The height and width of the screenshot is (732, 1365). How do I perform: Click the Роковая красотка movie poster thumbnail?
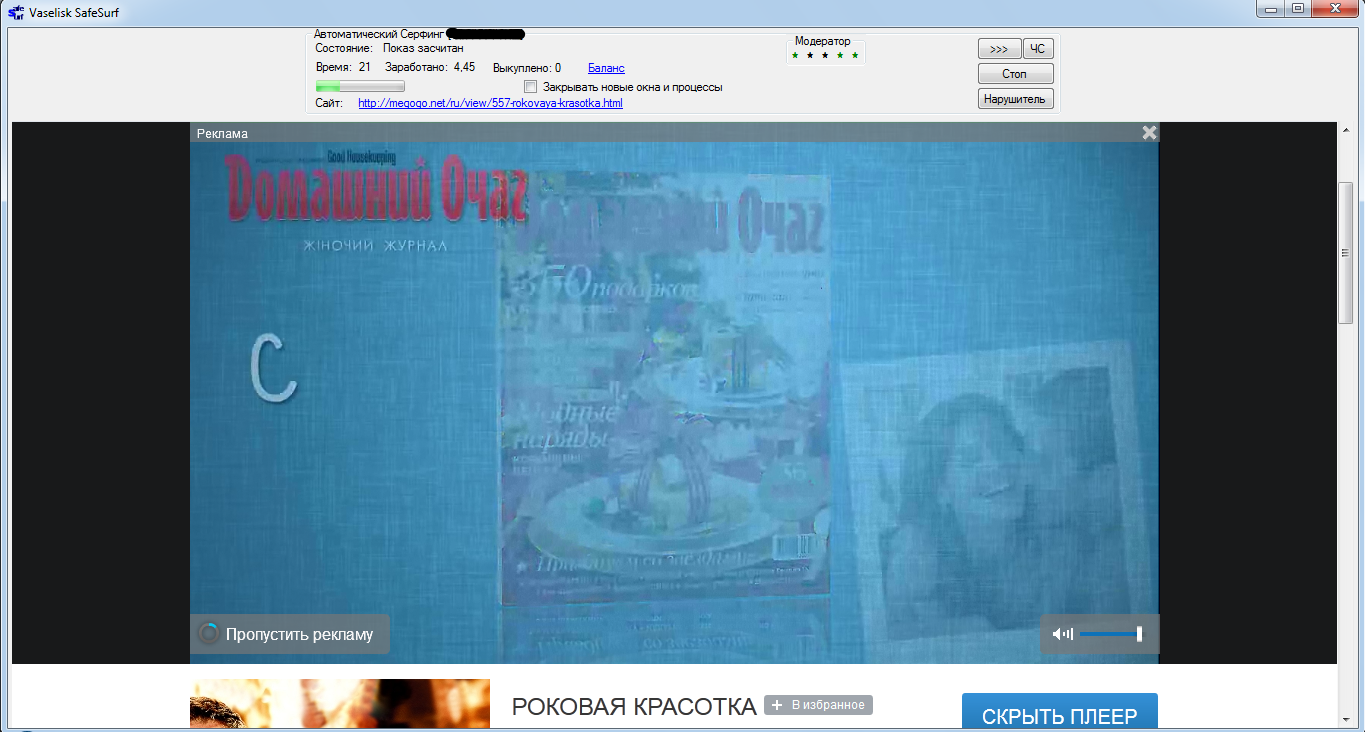coord(340,704)
